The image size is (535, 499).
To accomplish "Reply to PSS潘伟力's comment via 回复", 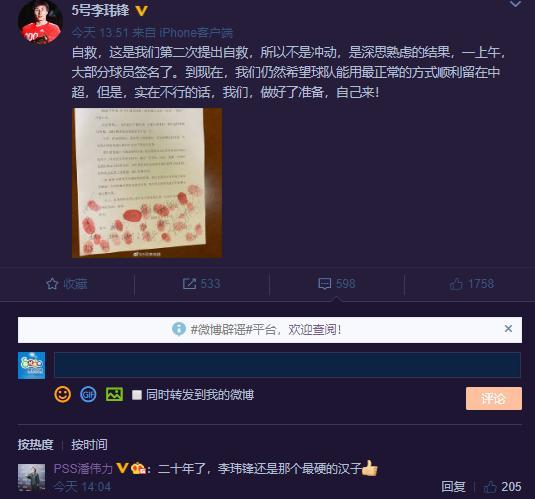I will point(453,486).
